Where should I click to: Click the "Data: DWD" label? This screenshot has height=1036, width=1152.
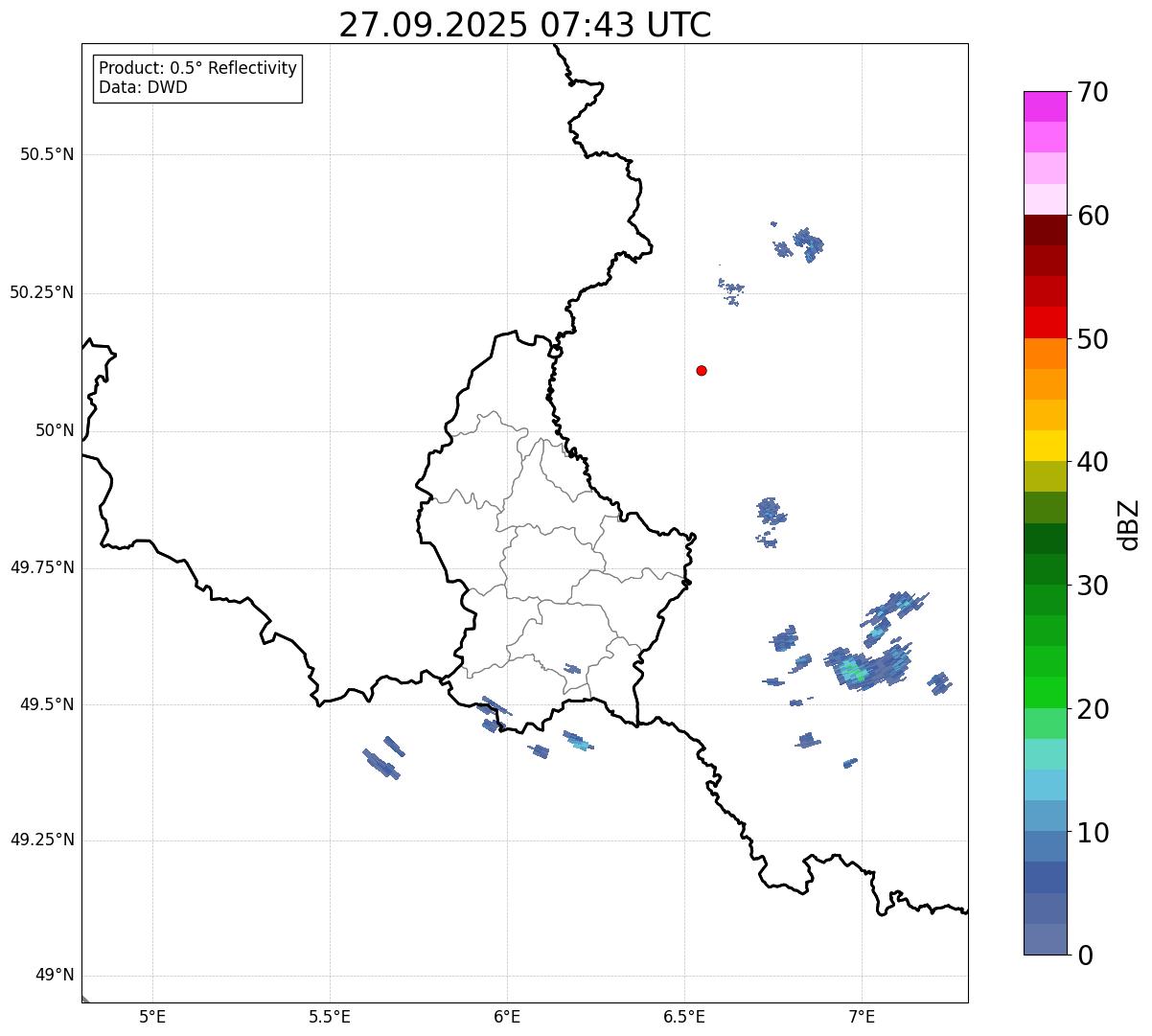143,87
